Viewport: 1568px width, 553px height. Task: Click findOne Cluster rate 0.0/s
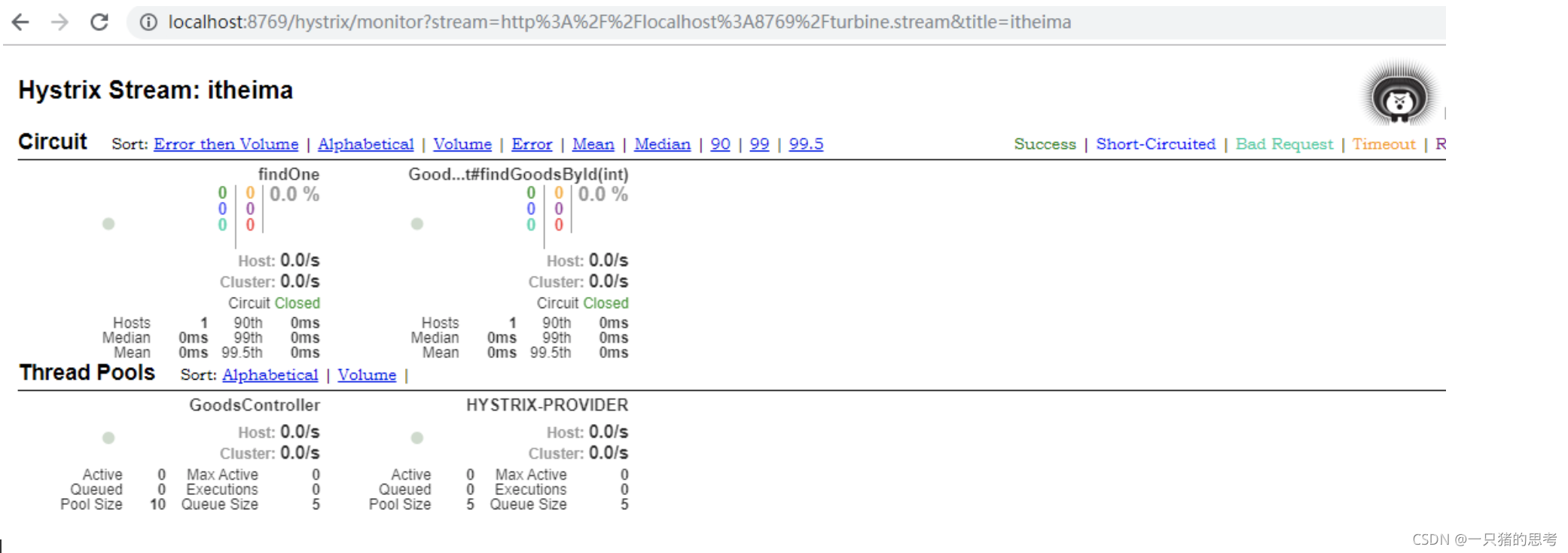[300, 282]
